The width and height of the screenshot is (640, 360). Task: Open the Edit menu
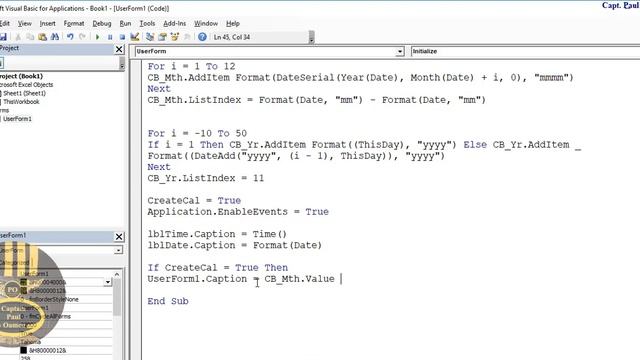click(5, 24)
